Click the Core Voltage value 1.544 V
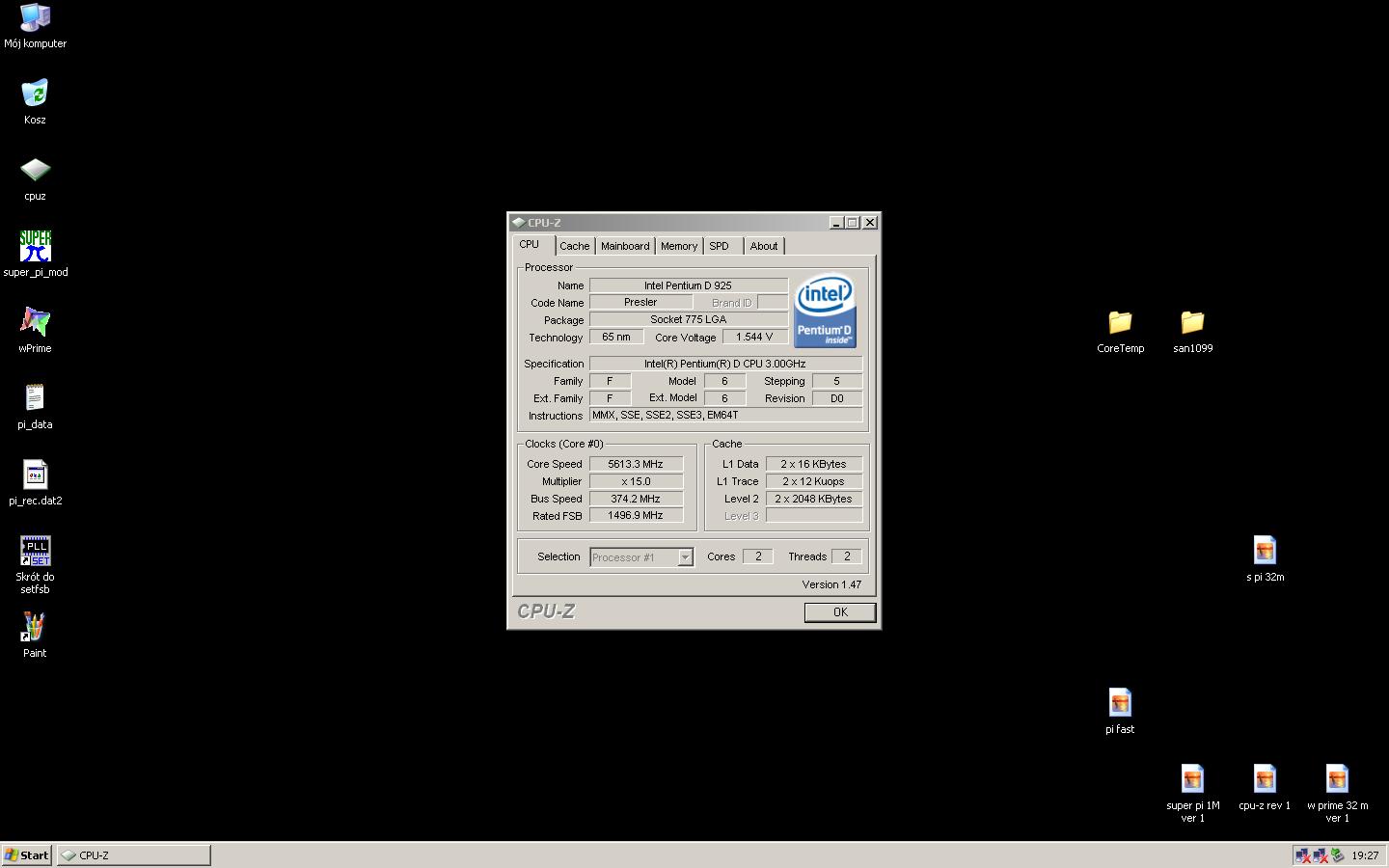Screen dimensions: 1389x868 (x=754, y=337)
